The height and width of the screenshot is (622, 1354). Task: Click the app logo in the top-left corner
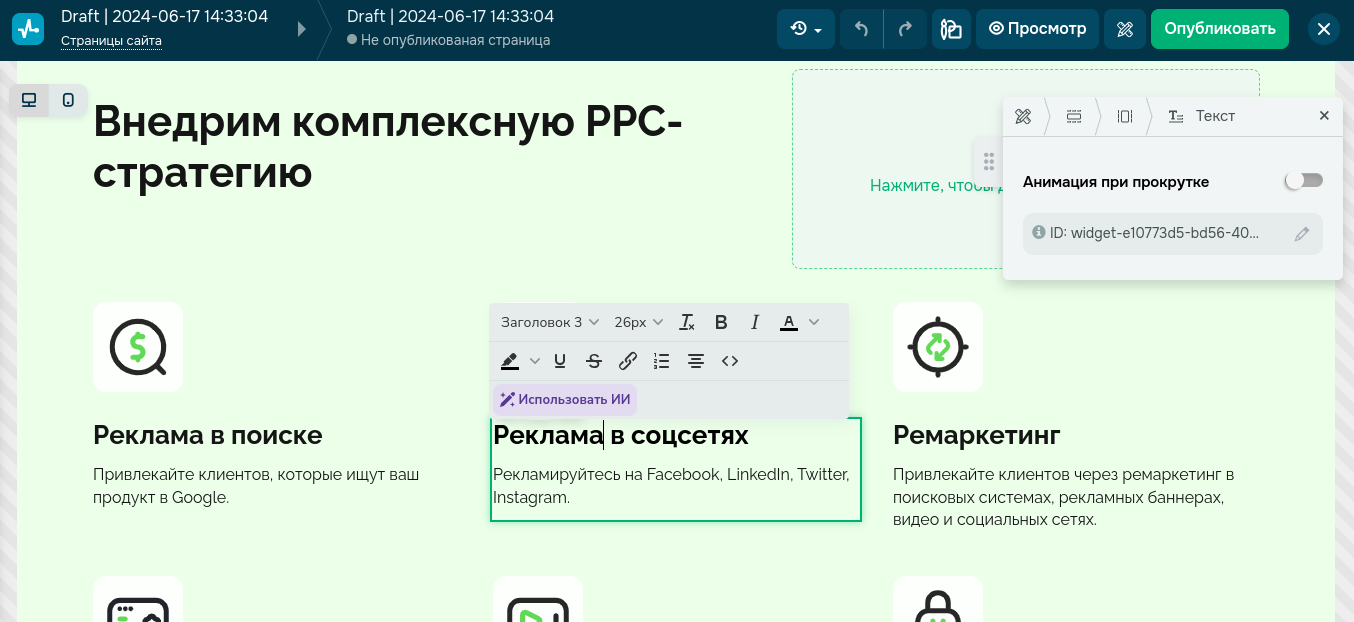[28, 29]
